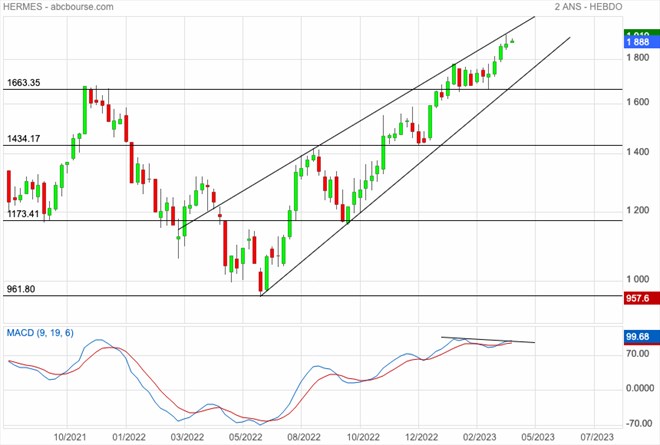This screenshot has height=445, width=660.
Task: Click the 1 000 price axis label
Action: click(x=638, y=279)
